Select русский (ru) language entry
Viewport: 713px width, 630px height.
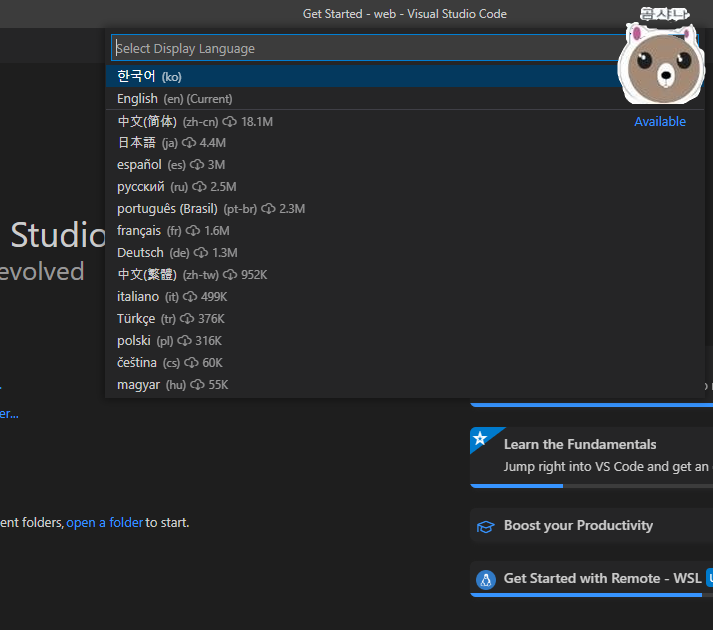pos(405,186)
